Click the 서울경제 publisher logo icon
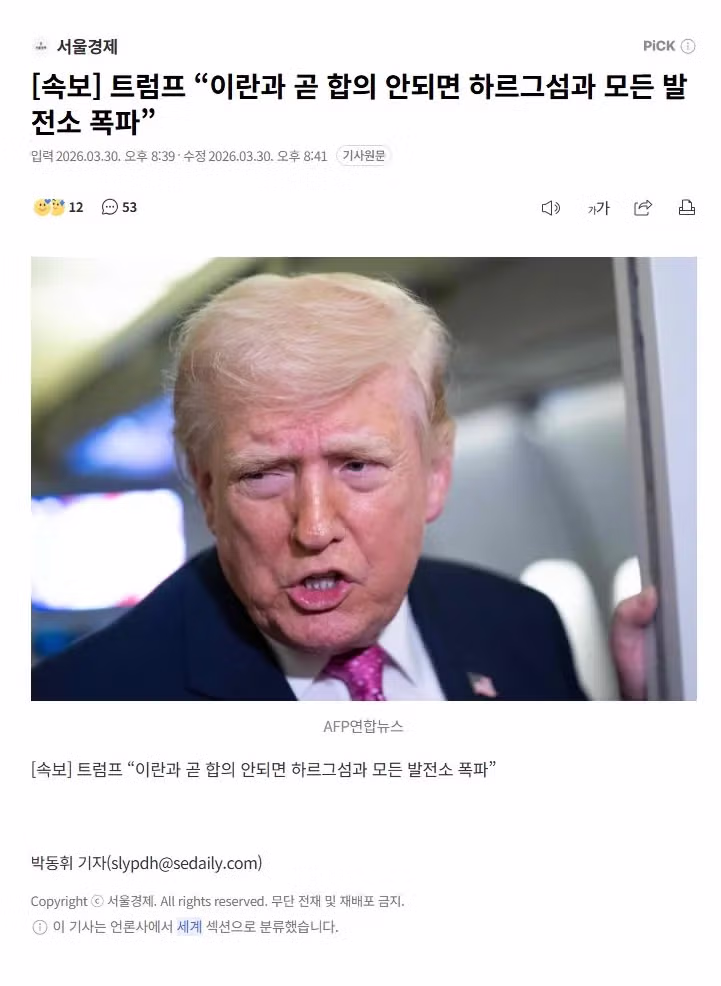The width and height of the screenshot is (721, 986). [40, 47]
